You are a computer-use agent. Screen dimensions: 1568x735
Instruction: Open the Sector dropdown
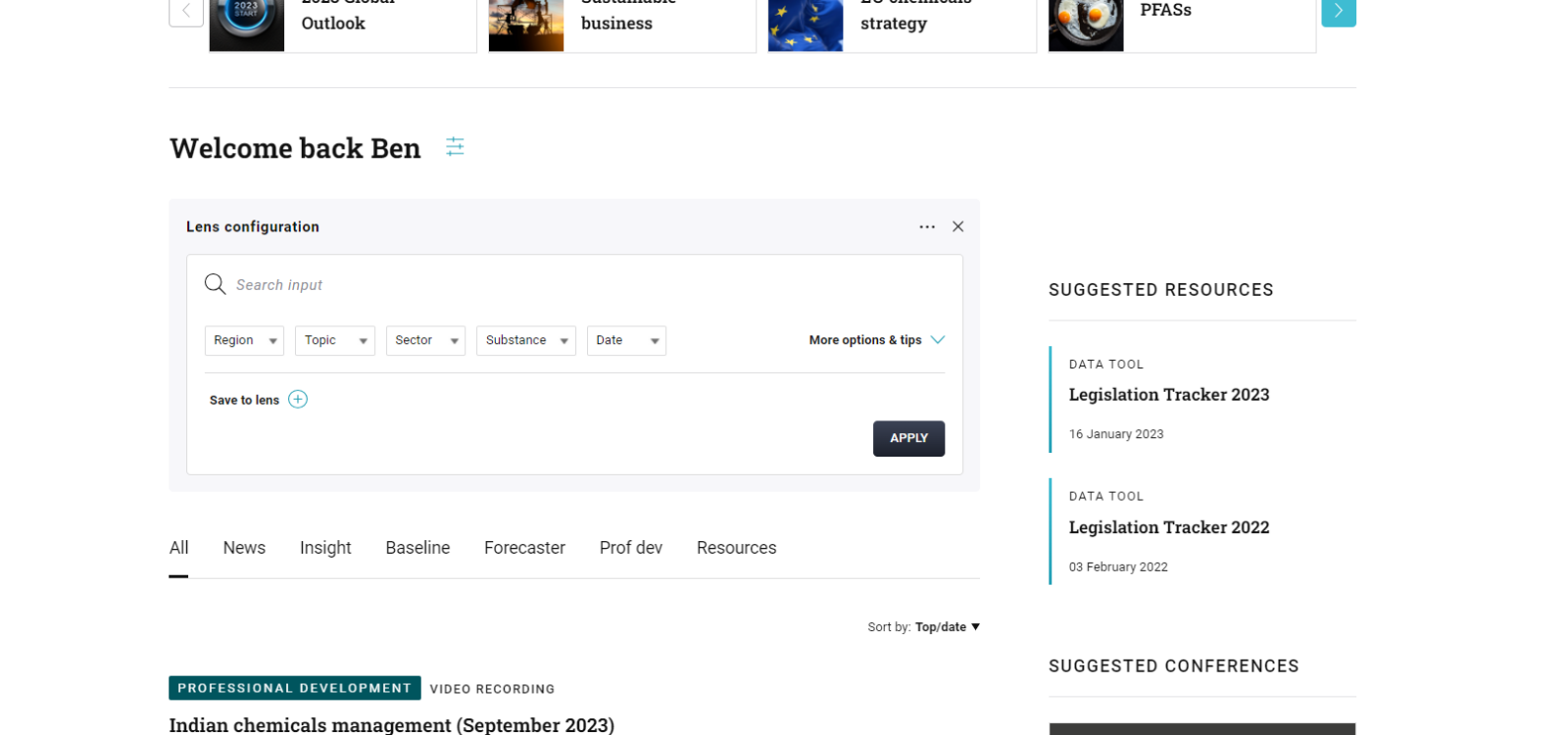425,340
